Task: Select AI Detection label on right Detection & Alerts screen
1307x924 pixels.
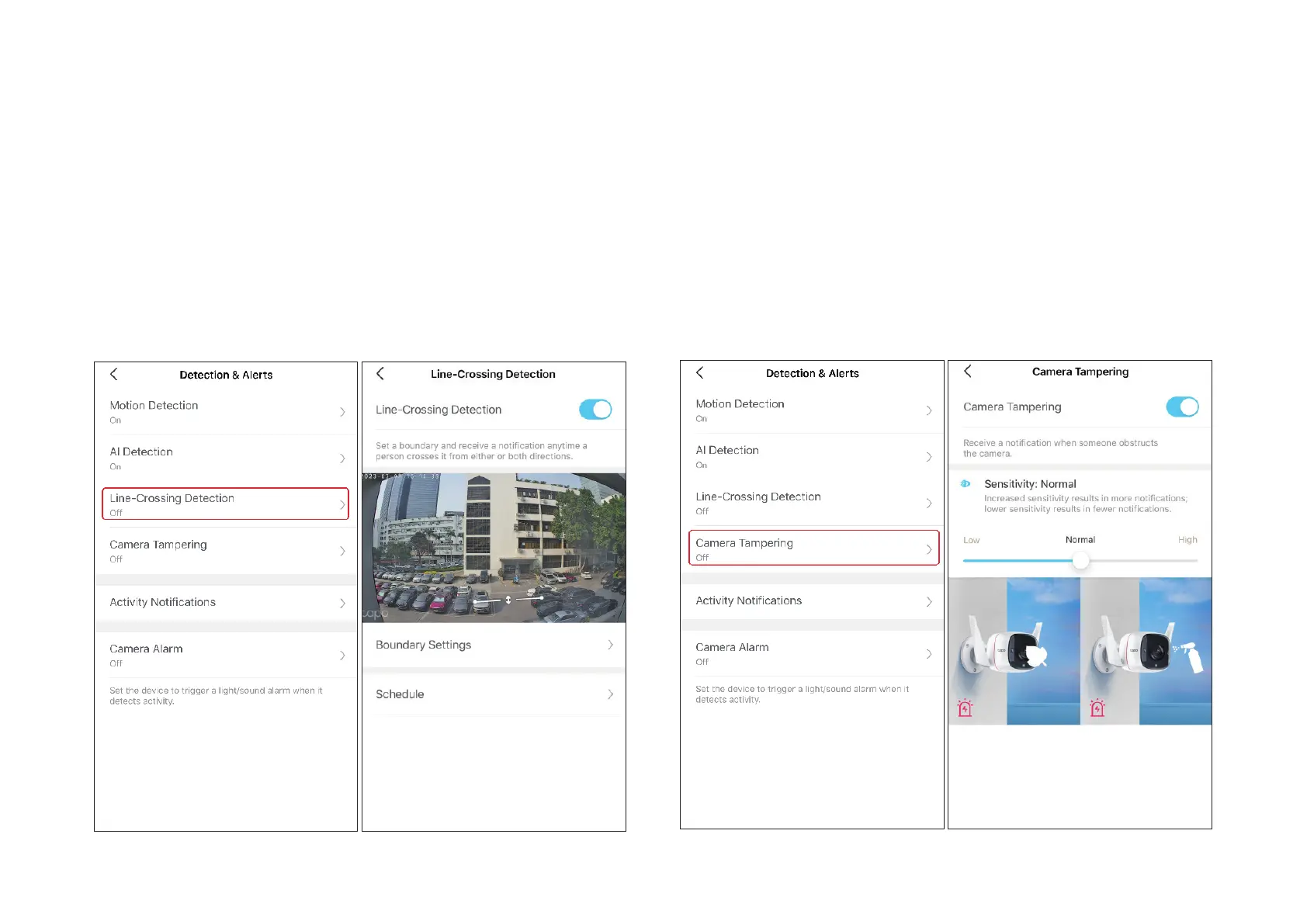Action: (727, 450)
